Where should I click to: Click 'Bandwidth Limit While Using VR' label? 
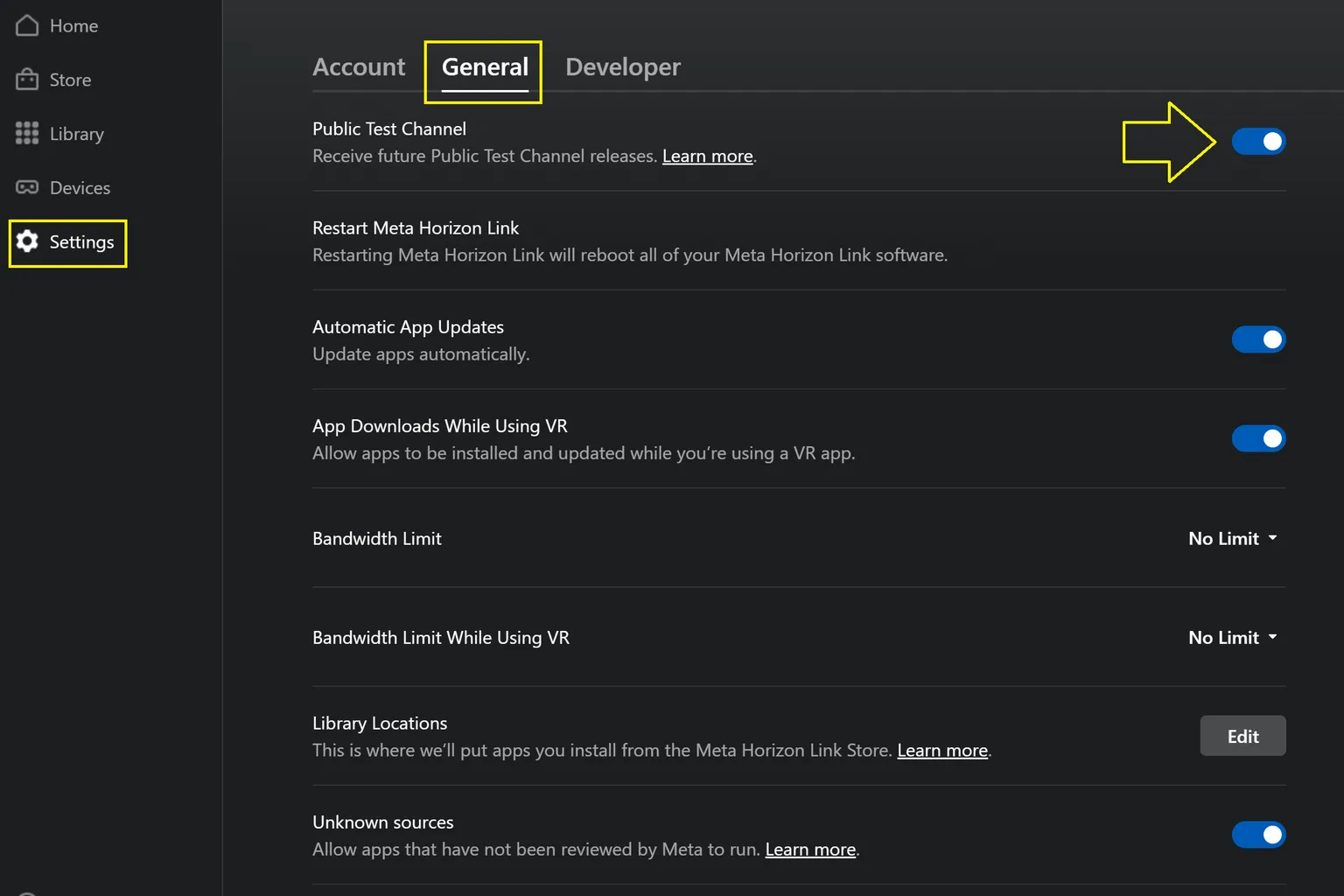pyautogui.click(x=441, y=638)
